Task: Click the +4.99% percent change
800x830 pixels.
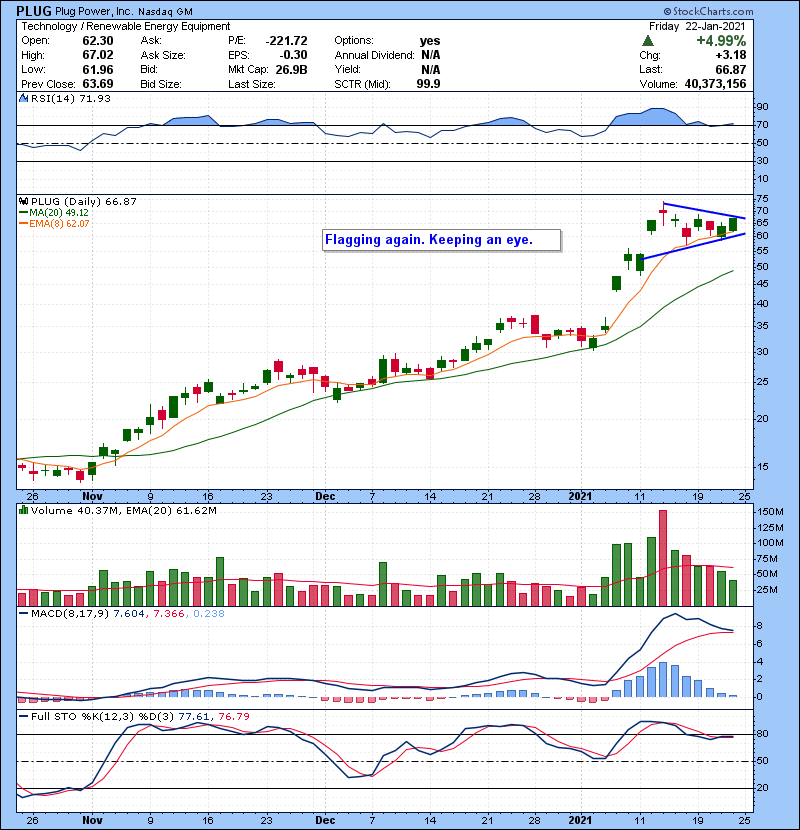Action: click(721, 41)
